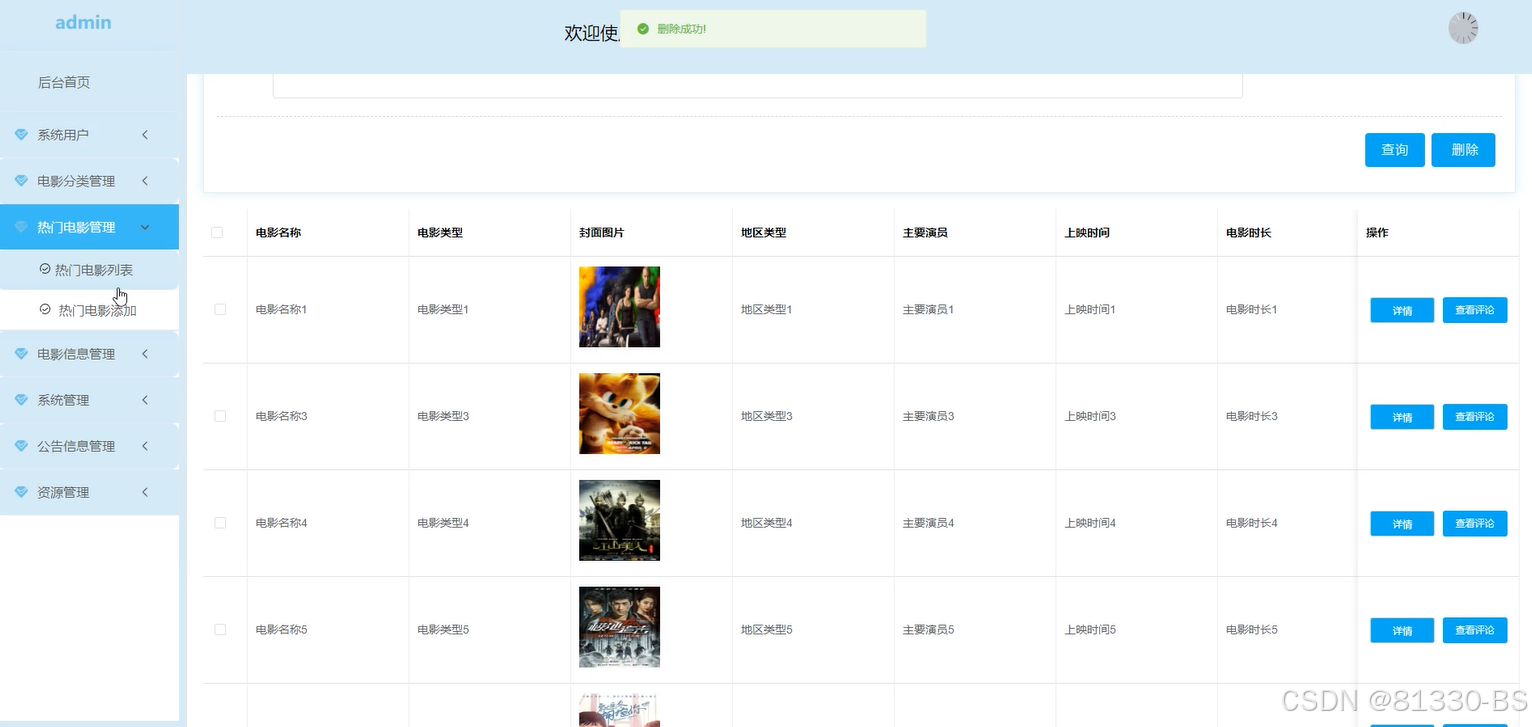This screenshot has height=727, width=1532.
Task: Click 查看评论 for 电影名称1
Action: pyautogui.click(x=1475, y=310)
